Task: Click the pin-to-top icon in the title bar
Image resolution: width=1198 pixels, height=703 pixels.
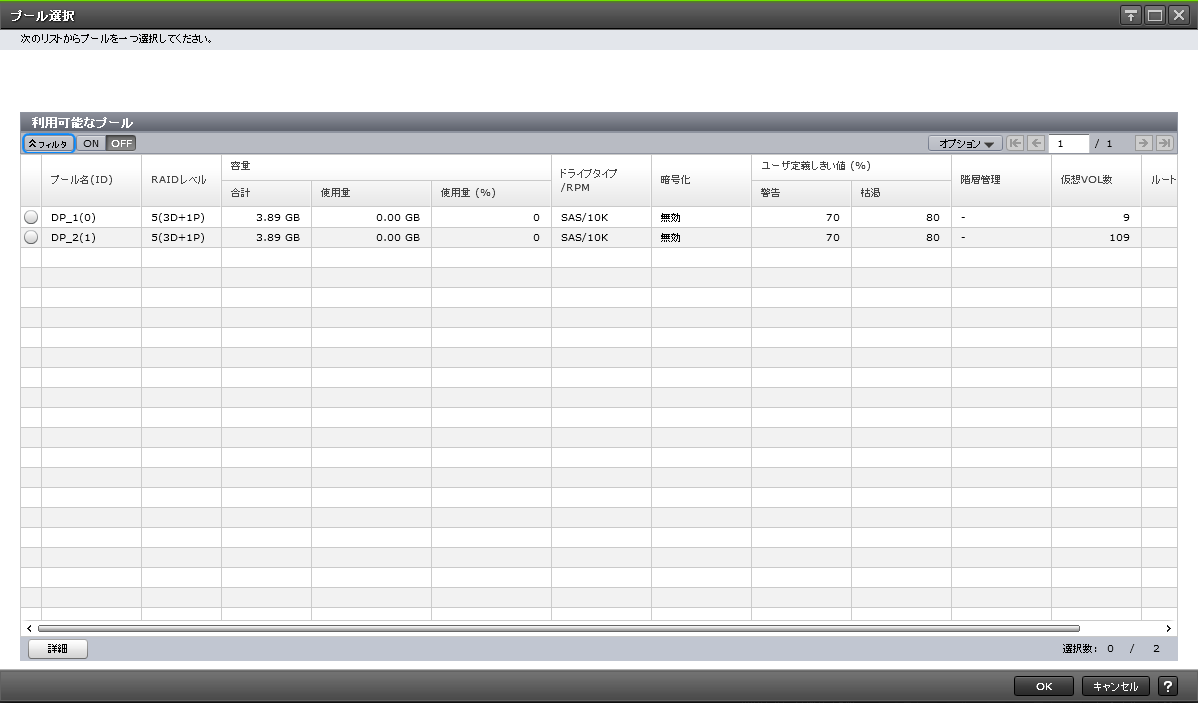Action: [1131, 15]
